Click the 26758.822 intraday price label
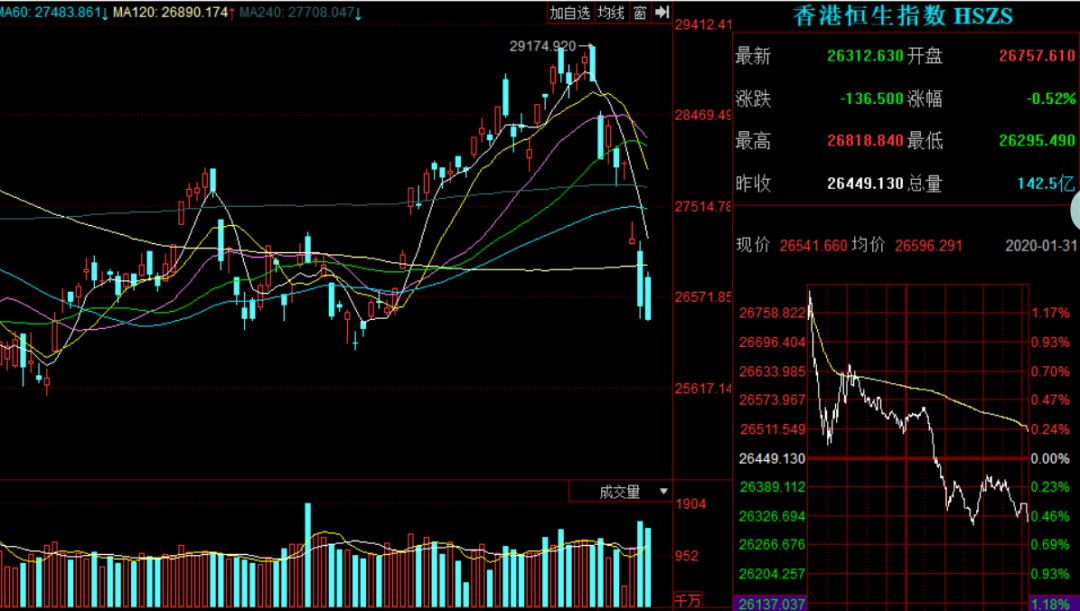 pyautogui.click(x=772, y=313)
